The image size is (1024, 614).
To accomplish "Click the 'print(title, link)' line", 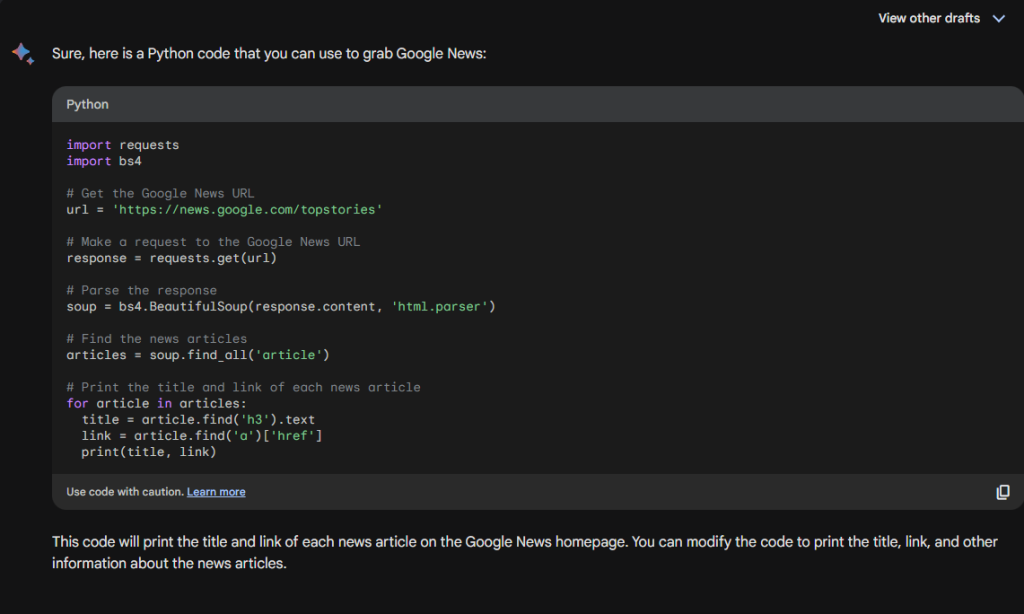I will (x=149, y=452).
